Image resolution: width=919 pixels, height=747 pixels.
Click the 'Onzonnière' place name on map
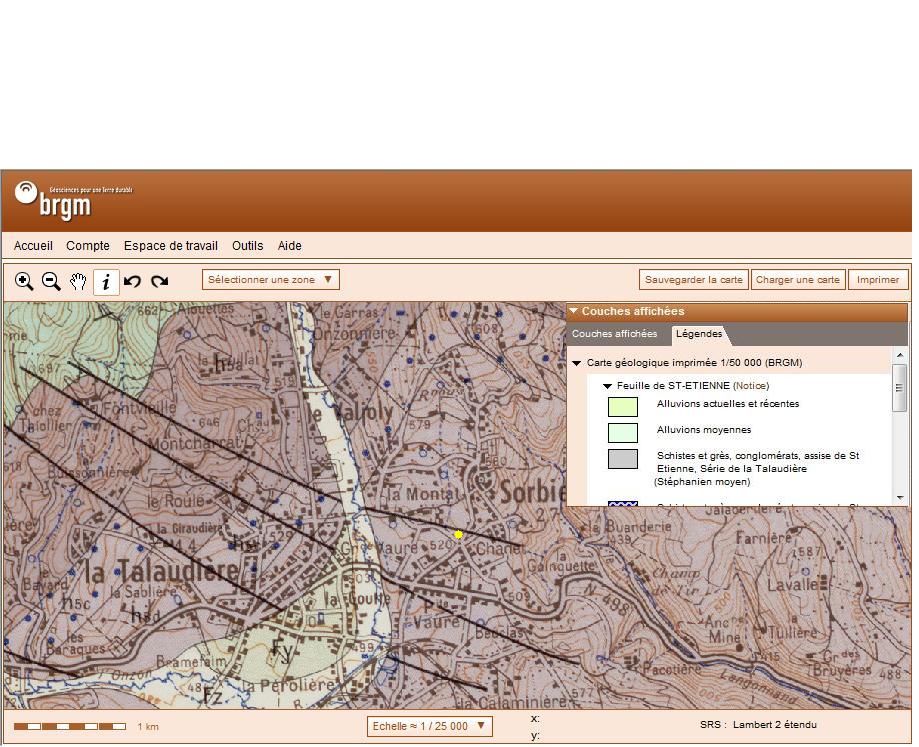coord(355,335)
